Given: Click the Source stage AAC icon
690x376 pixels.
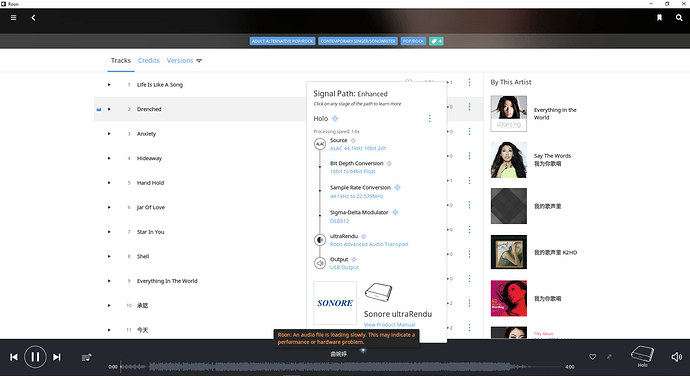Looking at the screenshot, I should (x=320, y=144).
